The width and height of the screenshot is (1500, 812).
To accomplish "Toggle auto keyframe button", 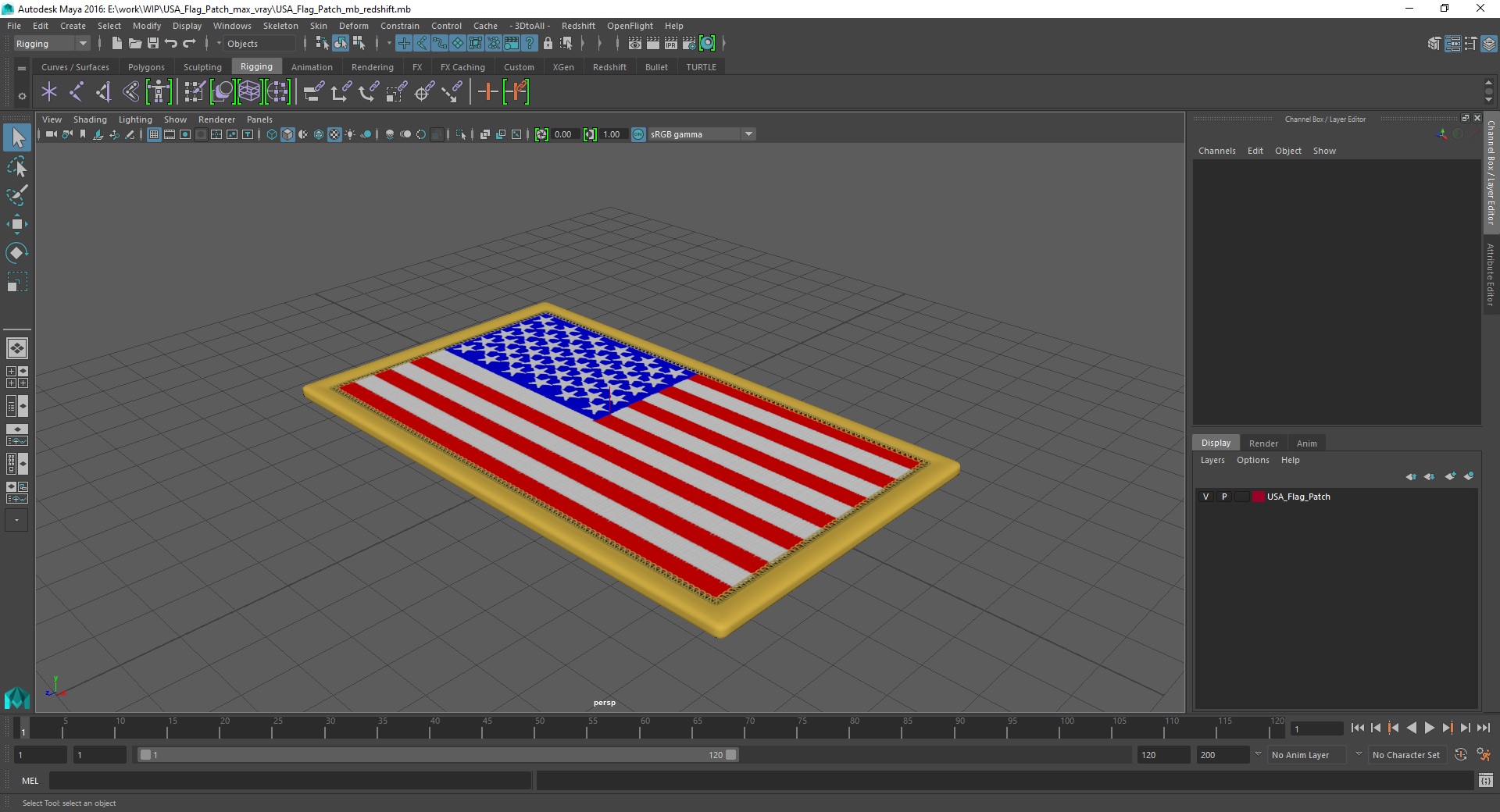I will (x=1460, y=755).
